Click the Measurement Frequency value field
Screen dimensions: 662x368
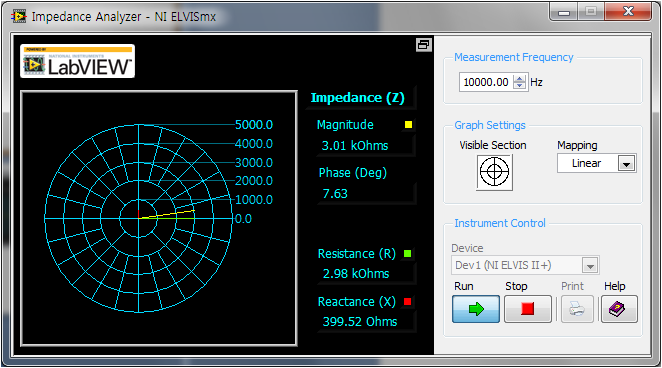(x=486, y=82)
